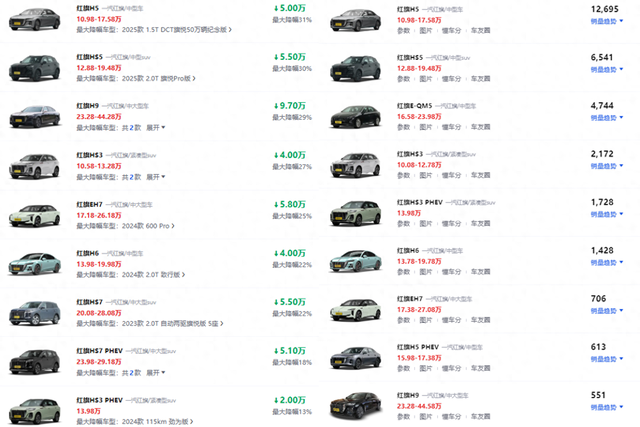The width and height of the screenshot is (640, 427).
Task: Open 图片 link under 红旗H5 PHEV
Action: click(426, 368)
